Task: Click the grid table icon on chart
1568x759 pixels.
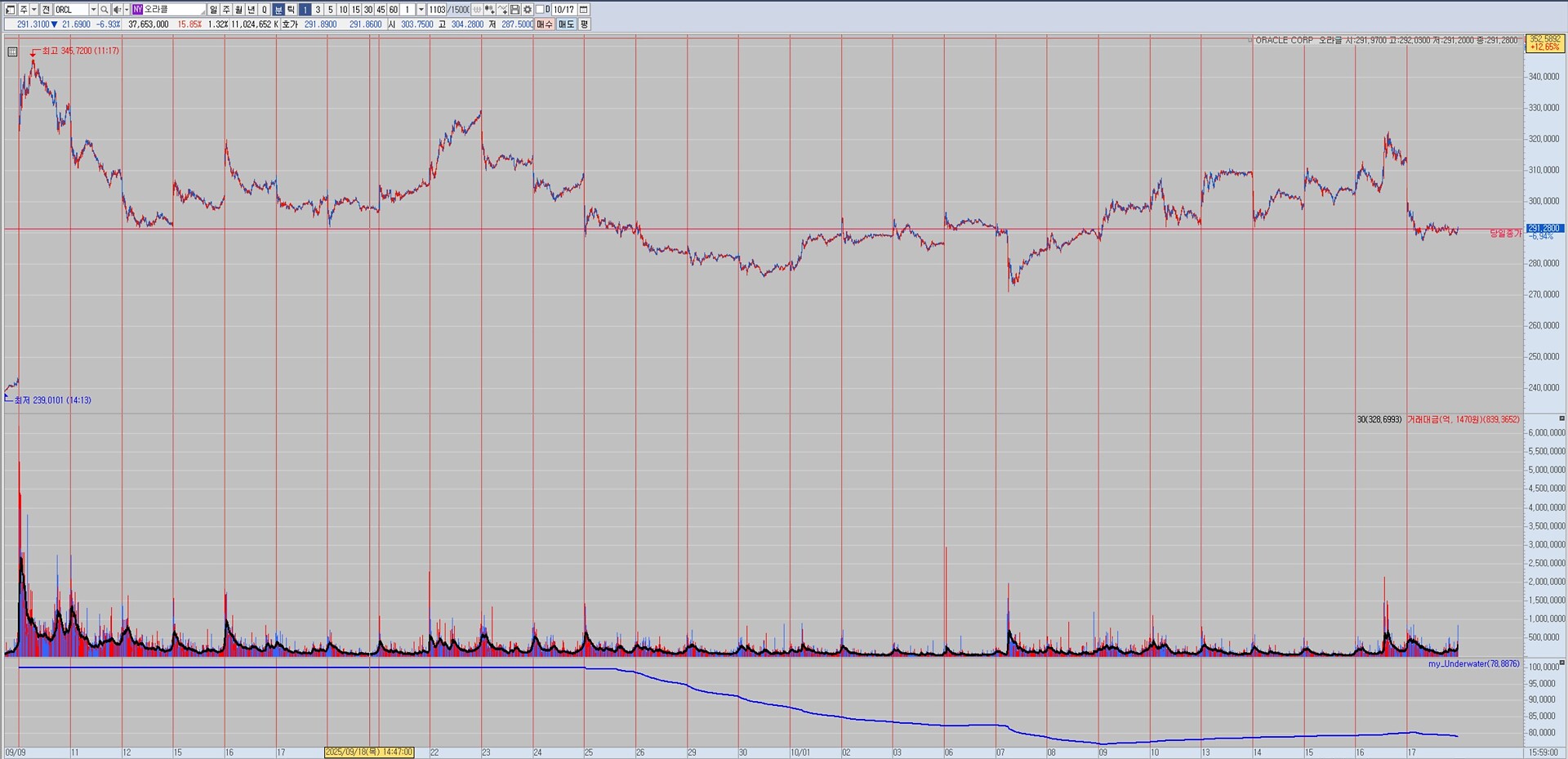Action: (x=12, y=51)
